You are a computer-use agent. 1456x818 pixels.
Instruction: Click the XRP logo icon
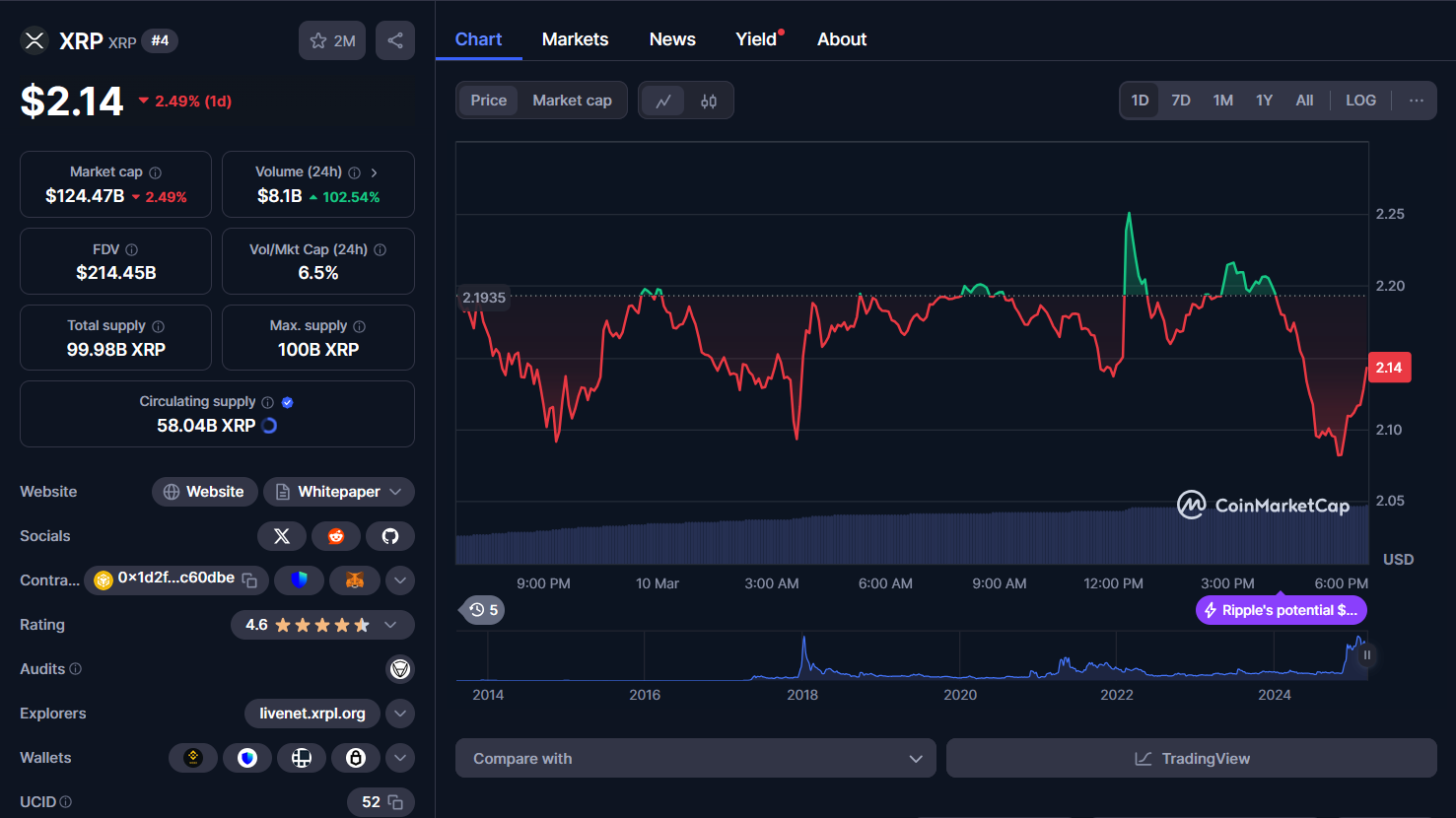(35, 40)
